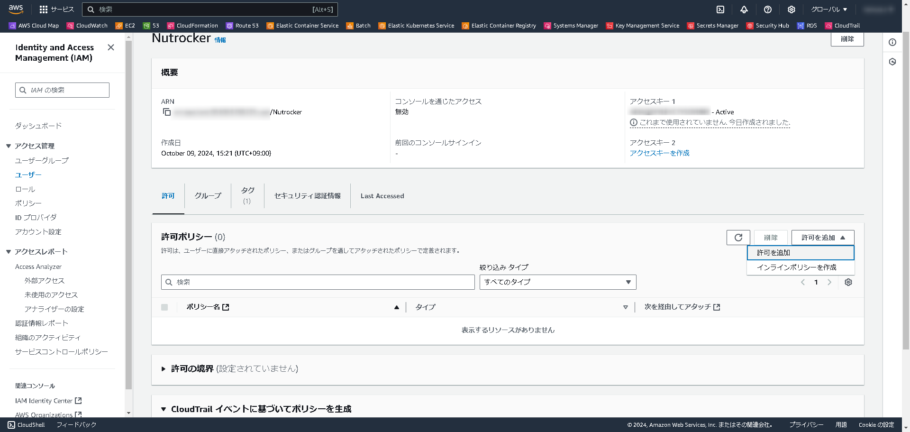Open Elastic Container Registry shortcut

pos(499,26)
